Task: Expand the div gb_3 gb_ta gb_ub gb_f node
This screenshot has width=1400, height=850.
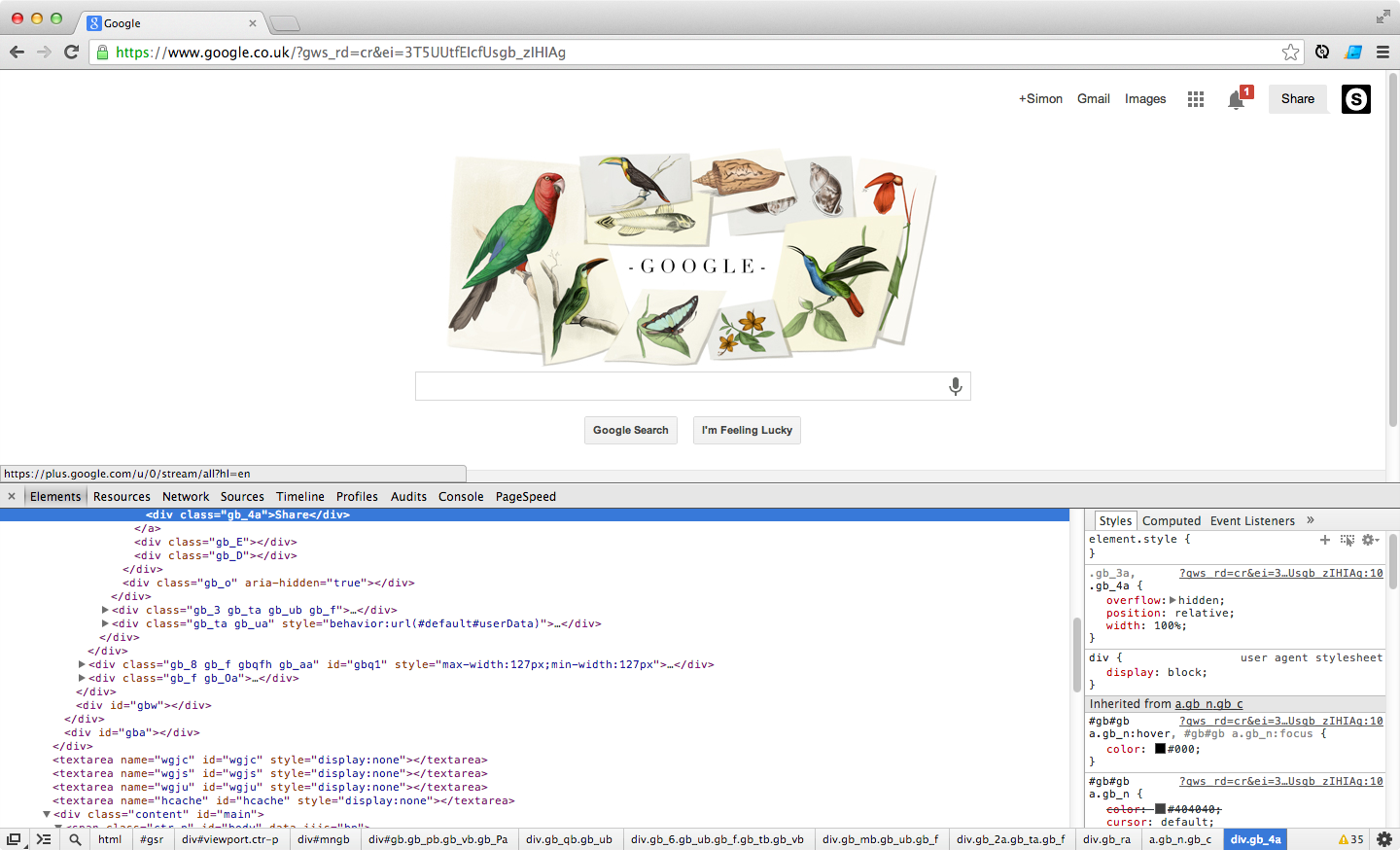Action: click(105, 610)
